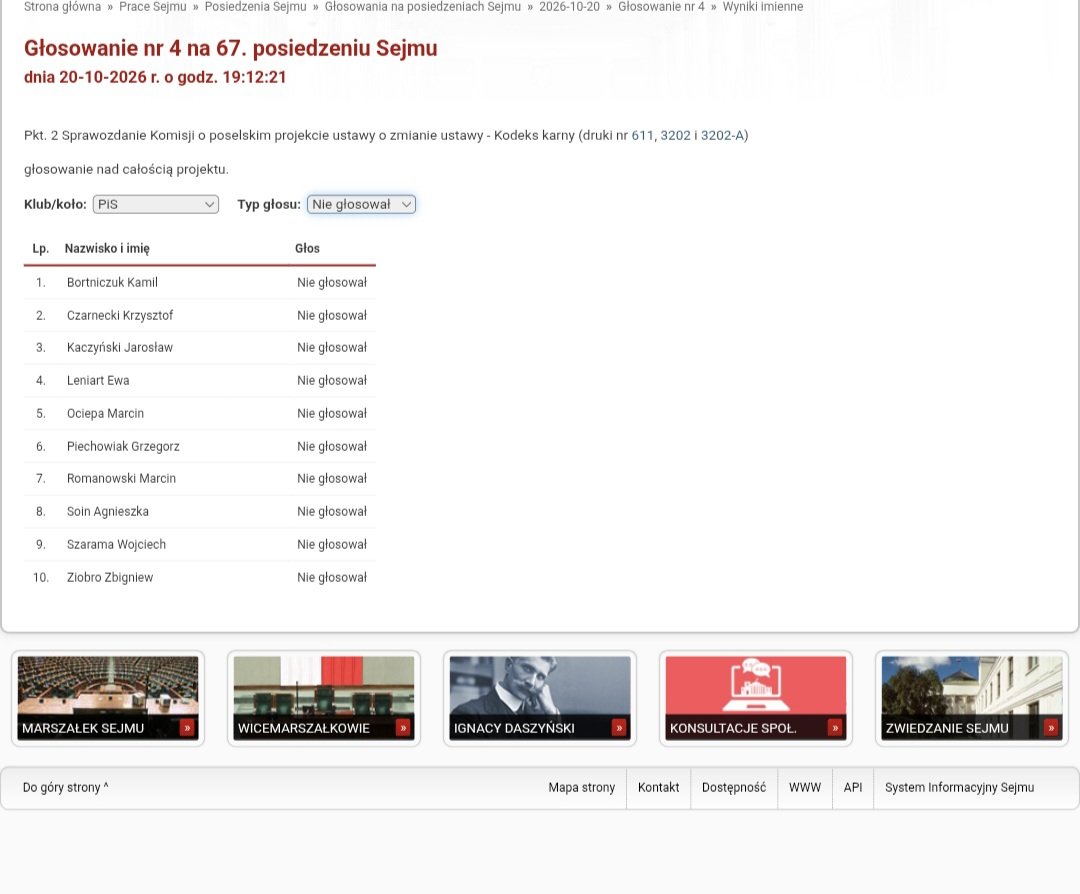Select the row Kaczyński Jarosław
Viewport: 1080px width, 894px height.
[200, 348]
